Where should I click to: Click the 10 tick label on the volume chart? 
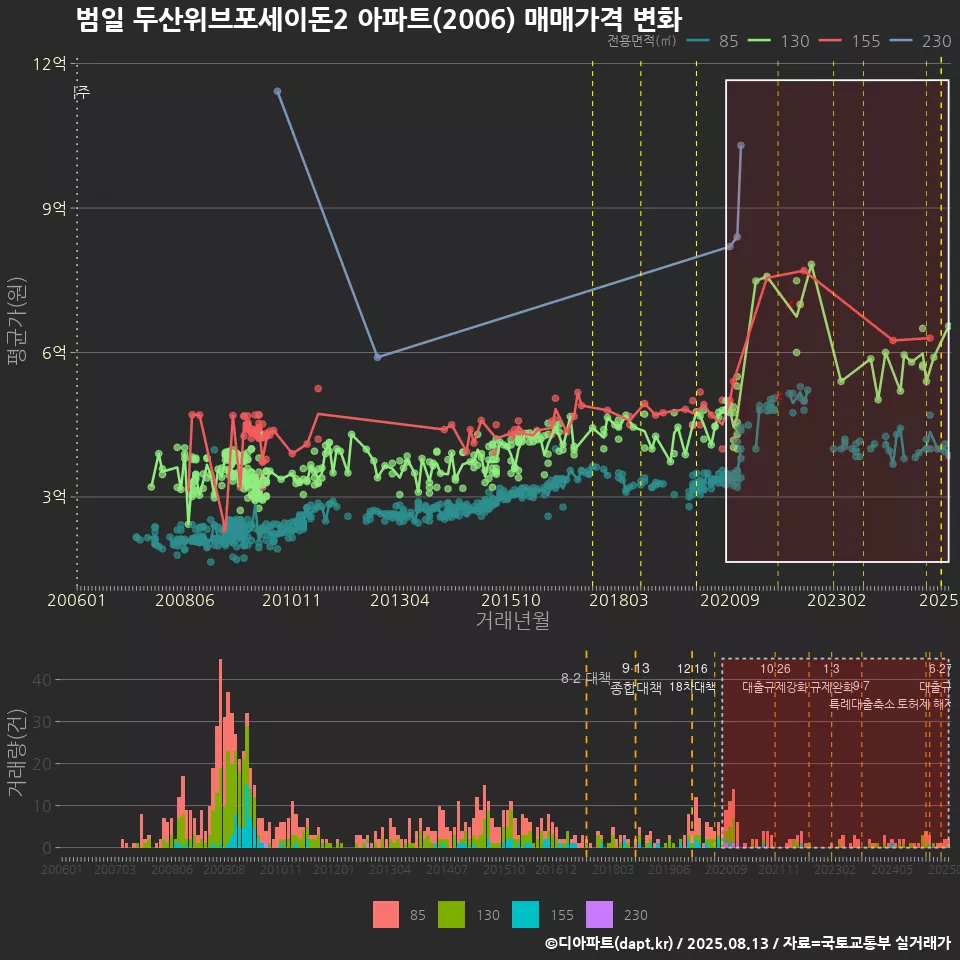(42, 806)
